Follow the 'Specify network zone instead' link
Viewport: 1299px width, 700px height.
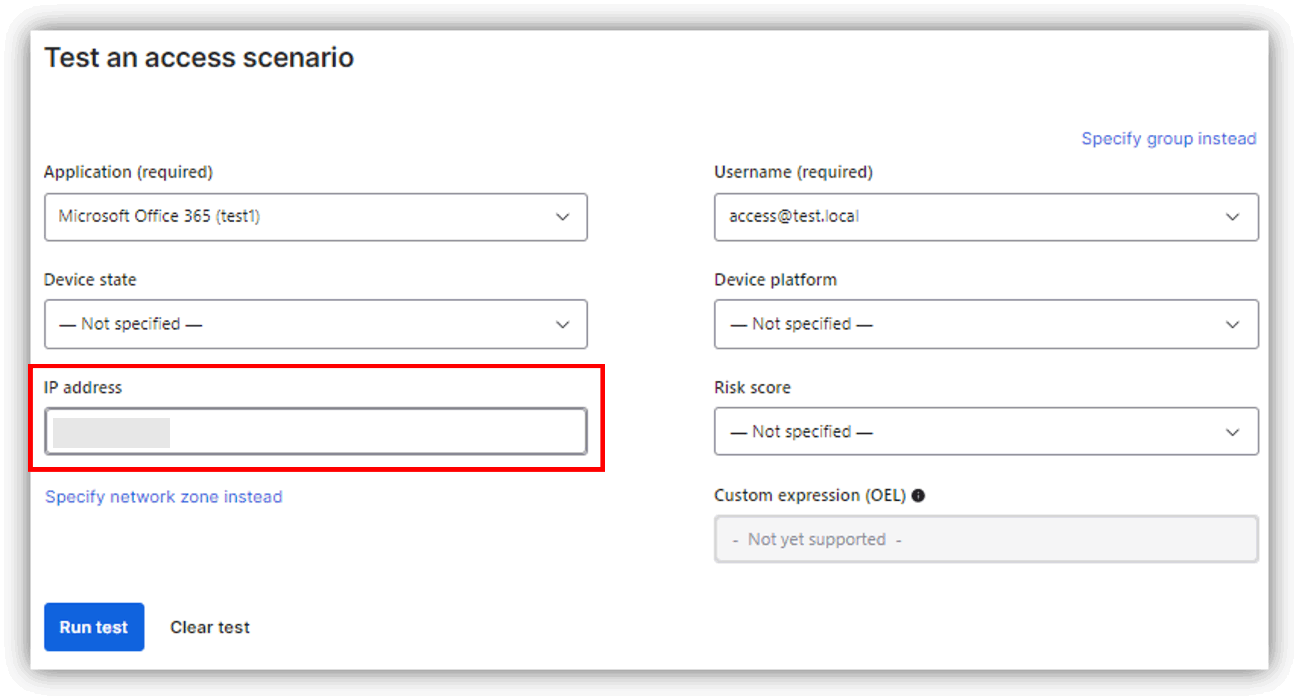(x=164, y=497)
